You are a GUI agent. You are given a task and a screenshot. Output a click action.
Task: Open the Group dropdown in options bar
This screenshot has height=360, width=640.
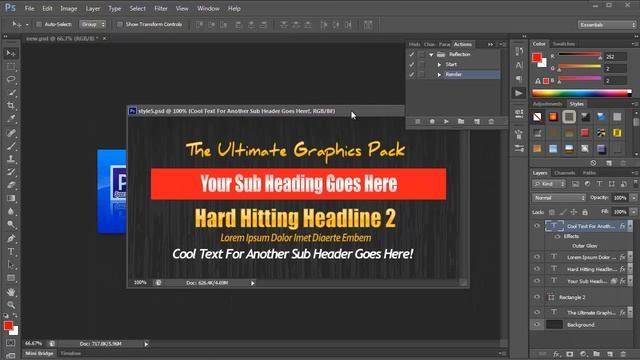point(93,24)
